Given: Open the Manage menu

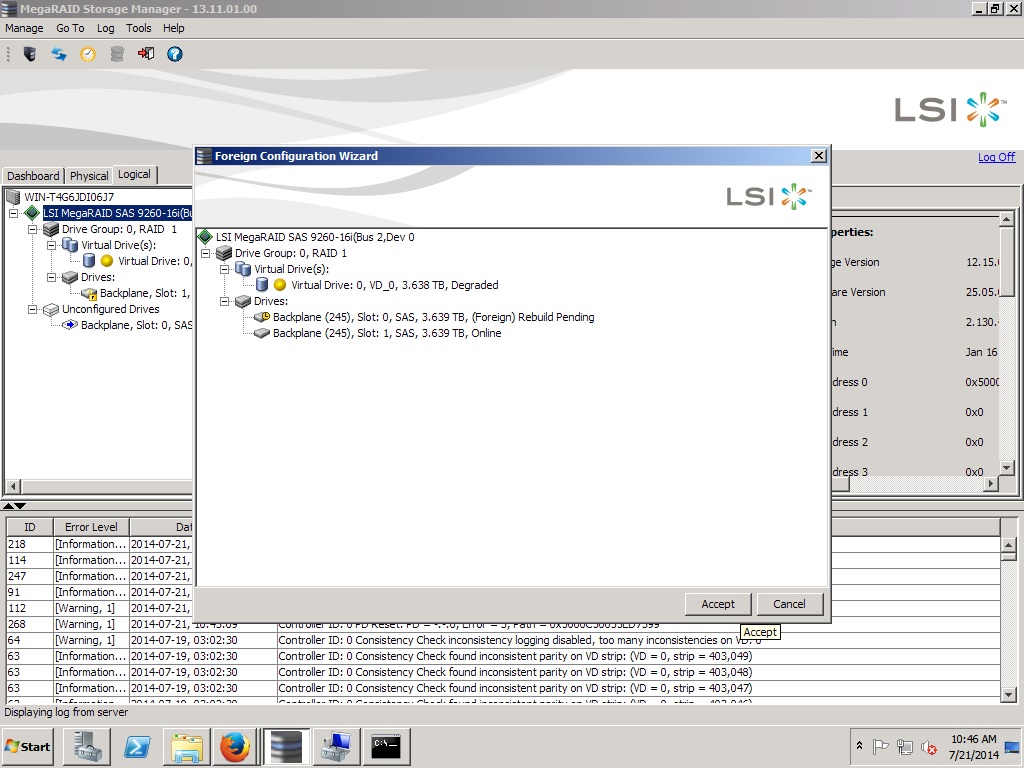Looking at the screenshot, I should (x=24, y=28).
